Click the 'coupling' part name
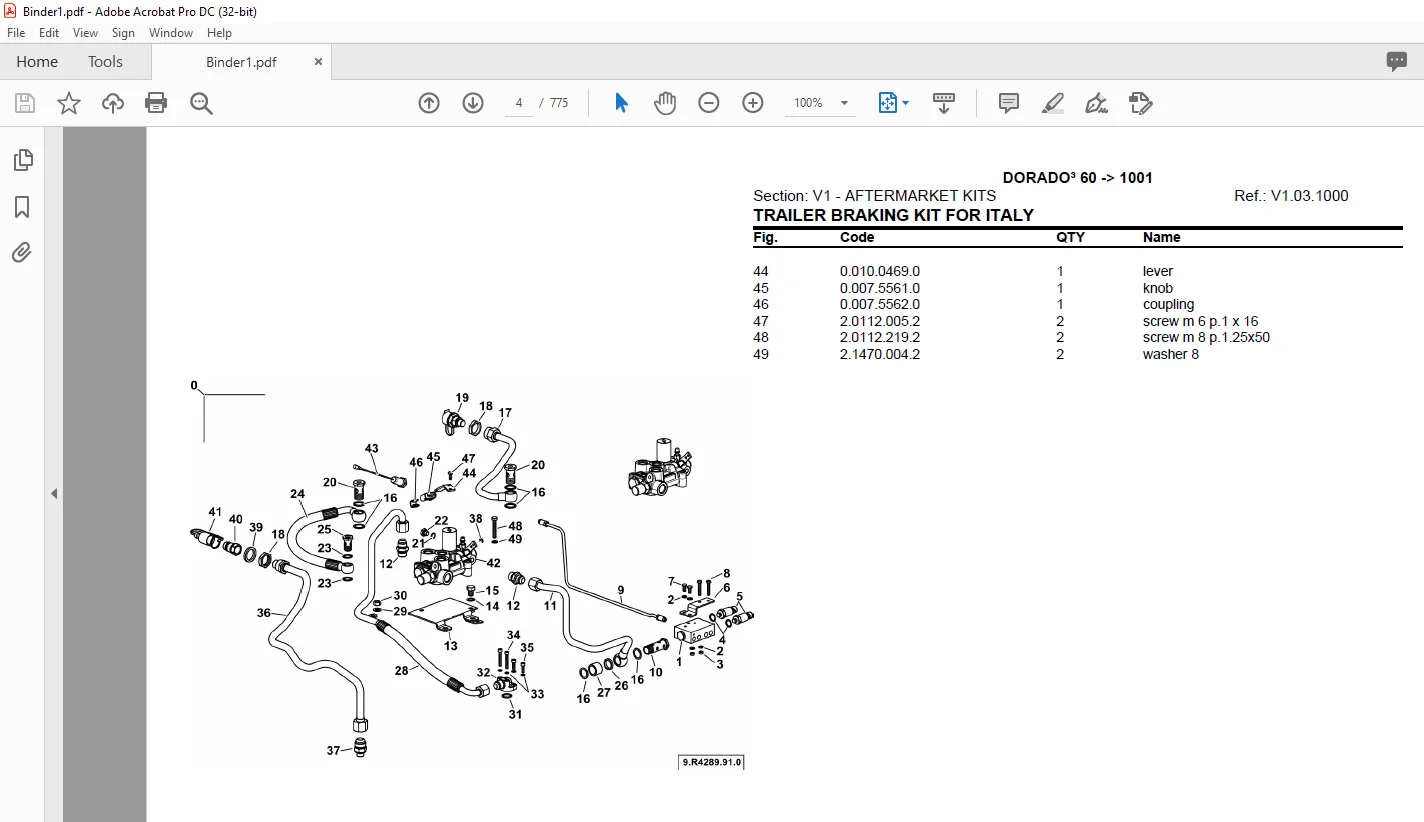Image resolution: width=1424 pixels, height=822 pixels. click(1169, 304)
